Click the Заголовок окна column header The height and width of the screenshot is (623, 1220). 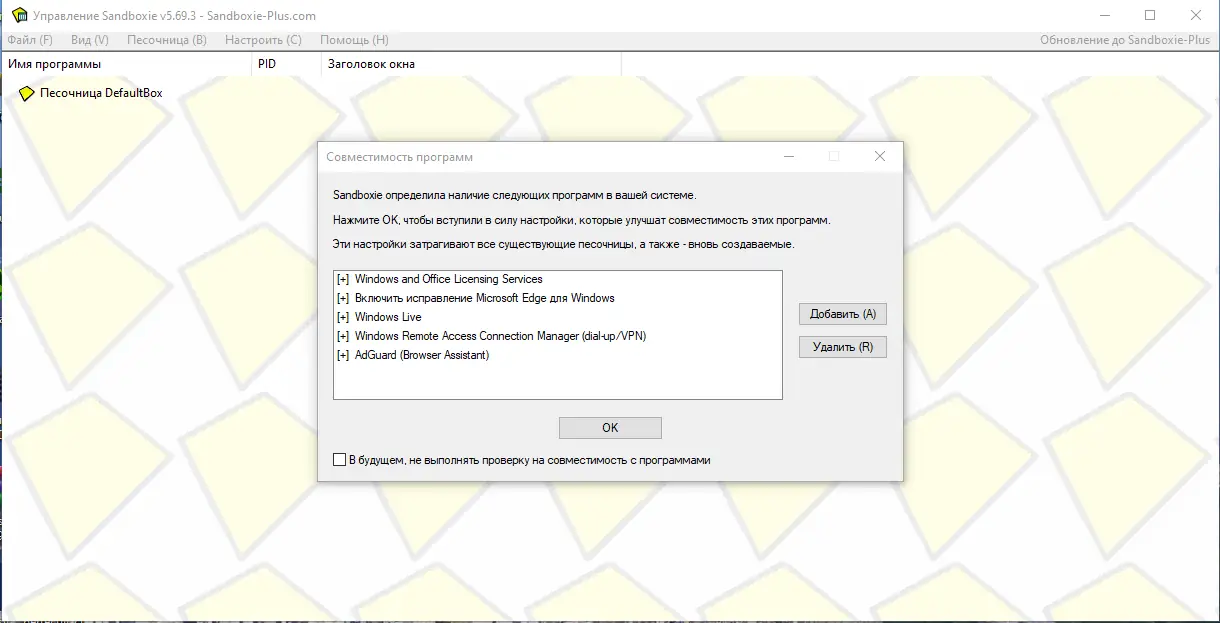point(471,64)
